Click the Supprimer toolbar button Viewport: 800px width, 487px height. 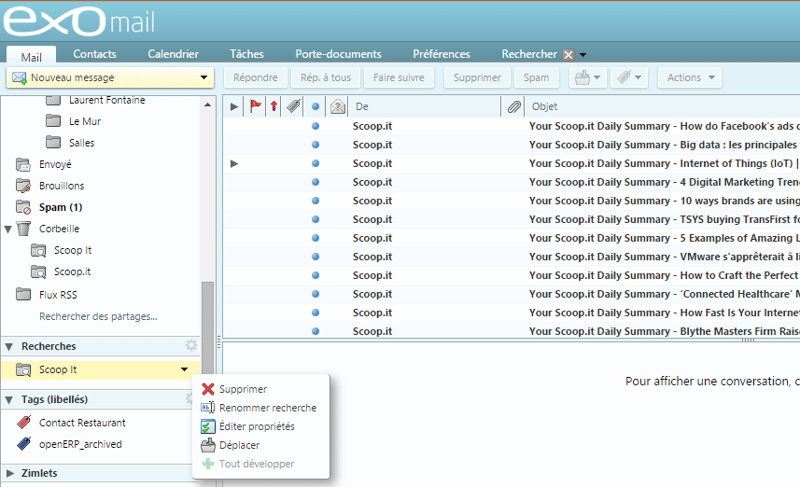click(477, 78)
